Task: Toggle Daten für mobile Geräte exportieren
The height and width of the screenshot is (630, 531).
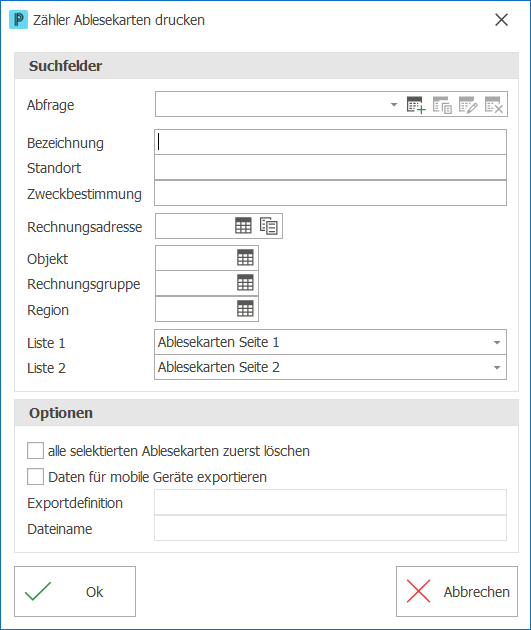Action: 35,477
